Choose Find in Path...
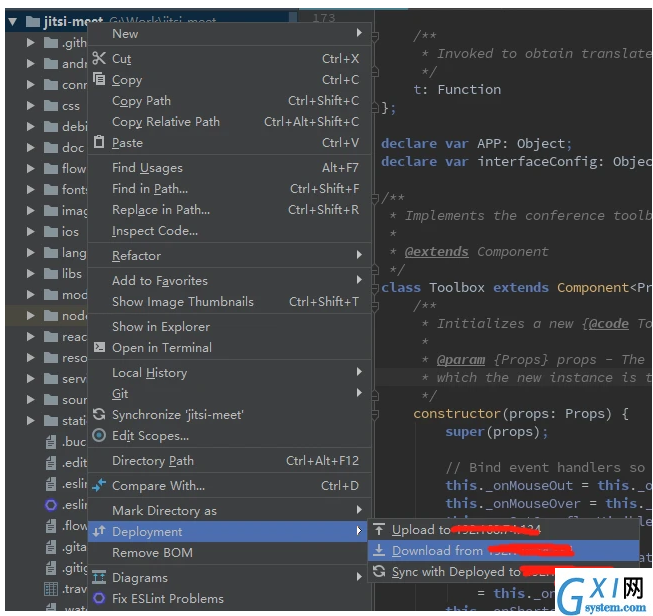This screenshot has width=653, height=616. (229, 188)
